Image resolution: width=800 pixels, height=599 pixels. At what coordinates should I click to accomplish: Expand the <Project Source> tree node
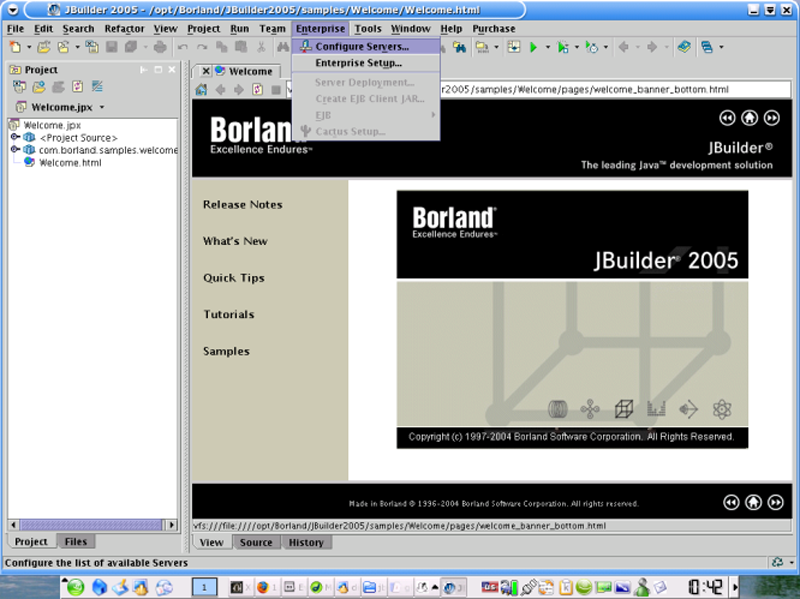pos(16,138)
